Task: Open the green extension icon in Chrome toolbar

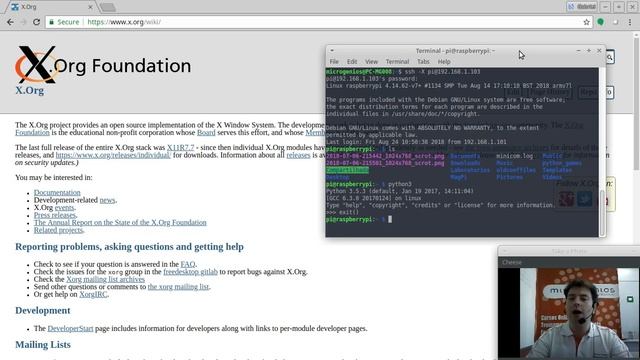Action: 600,22
